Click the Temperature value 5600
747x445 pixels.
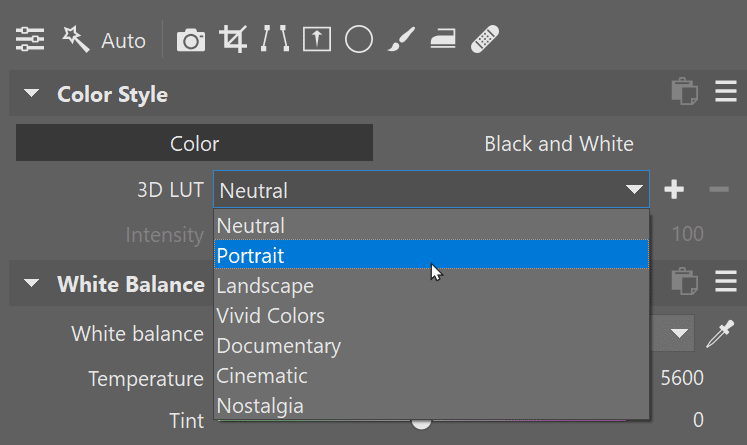click(682, 378)
